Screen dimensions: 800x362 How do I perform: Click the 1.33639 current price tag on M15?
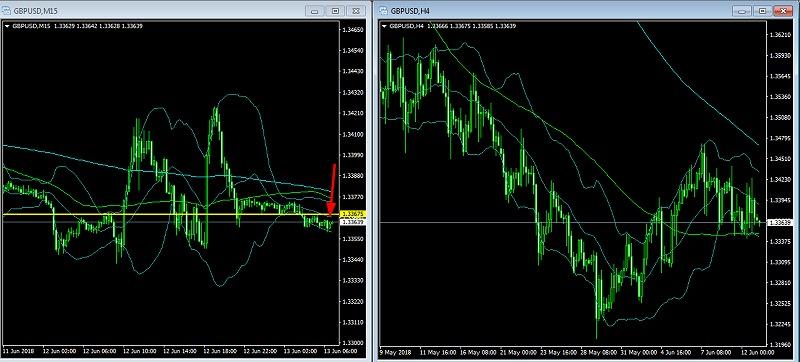click(x=353, y=222)
